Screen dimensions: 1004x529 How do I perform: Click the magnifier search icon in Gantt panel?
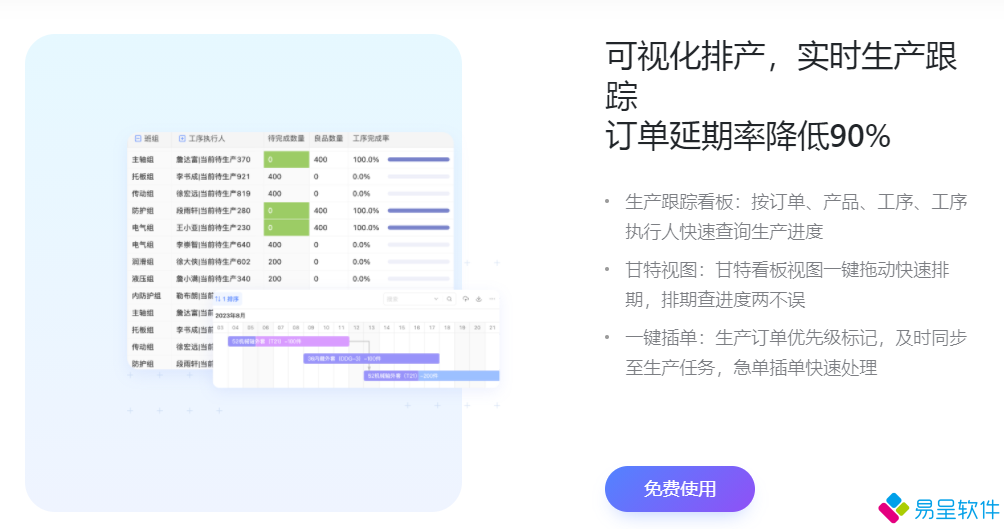(x=450, y=299)
